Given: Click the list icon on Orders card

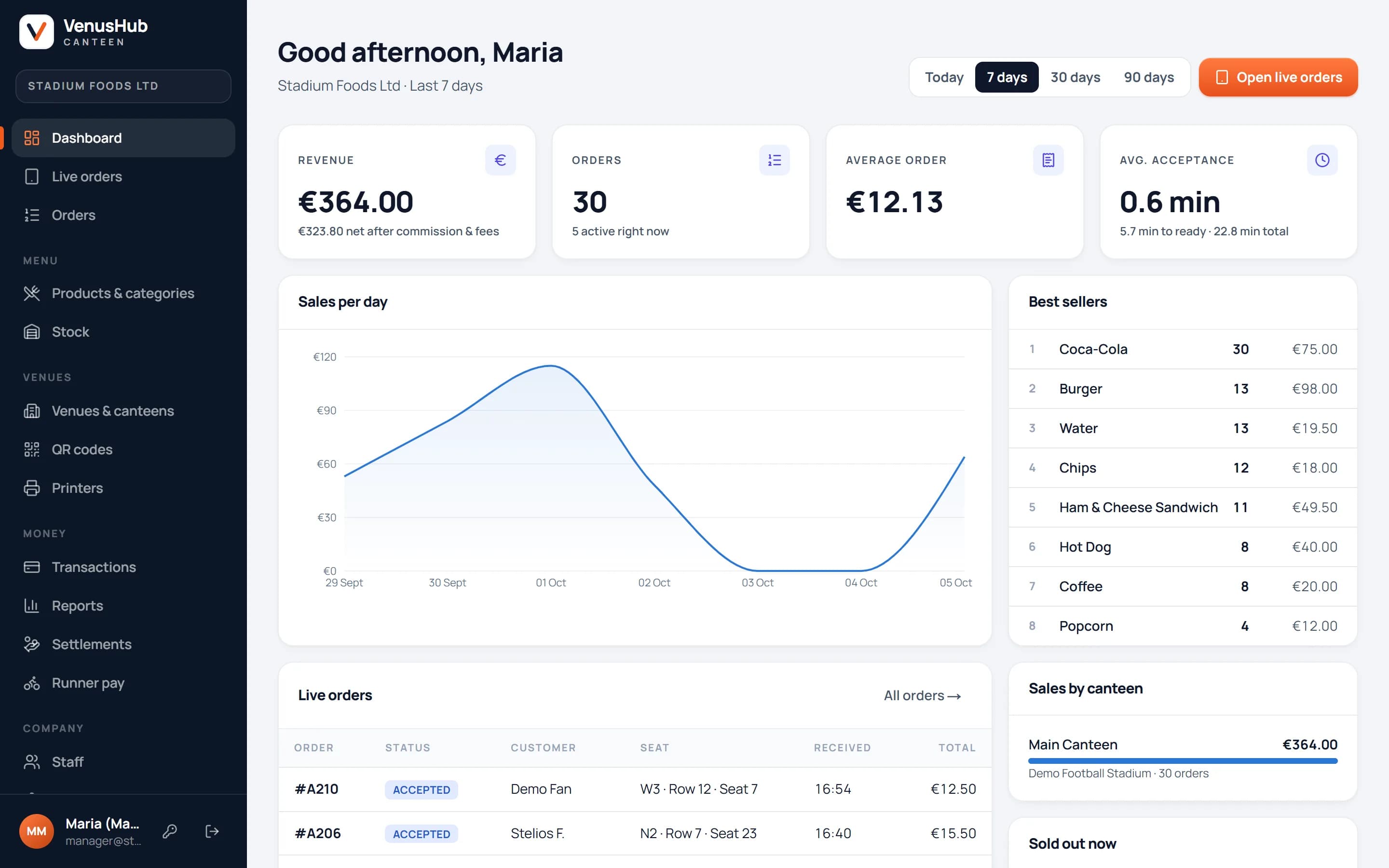Looking at the screenshot, I should point(774,160).
